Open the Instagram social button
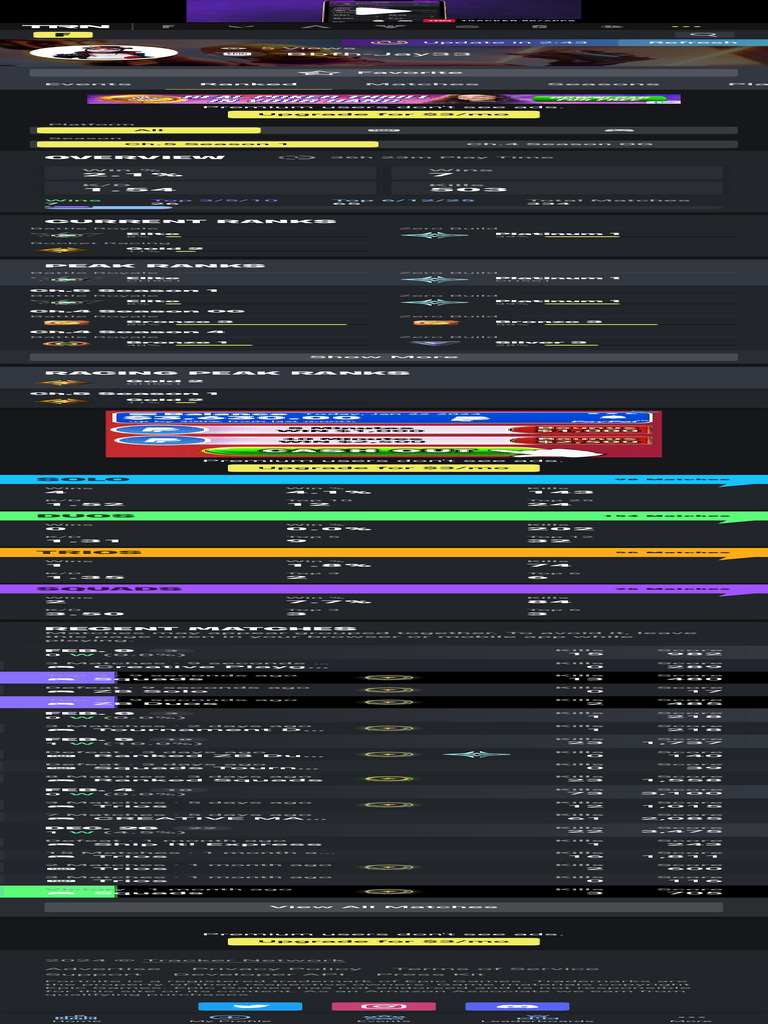Screen dimensions: 768x1024 [x=384, y=1006]
